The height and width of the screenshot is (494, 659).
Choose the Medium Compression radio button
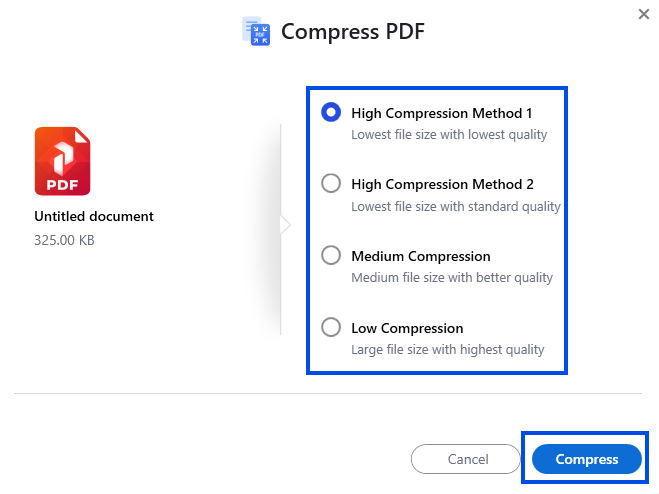331,256
